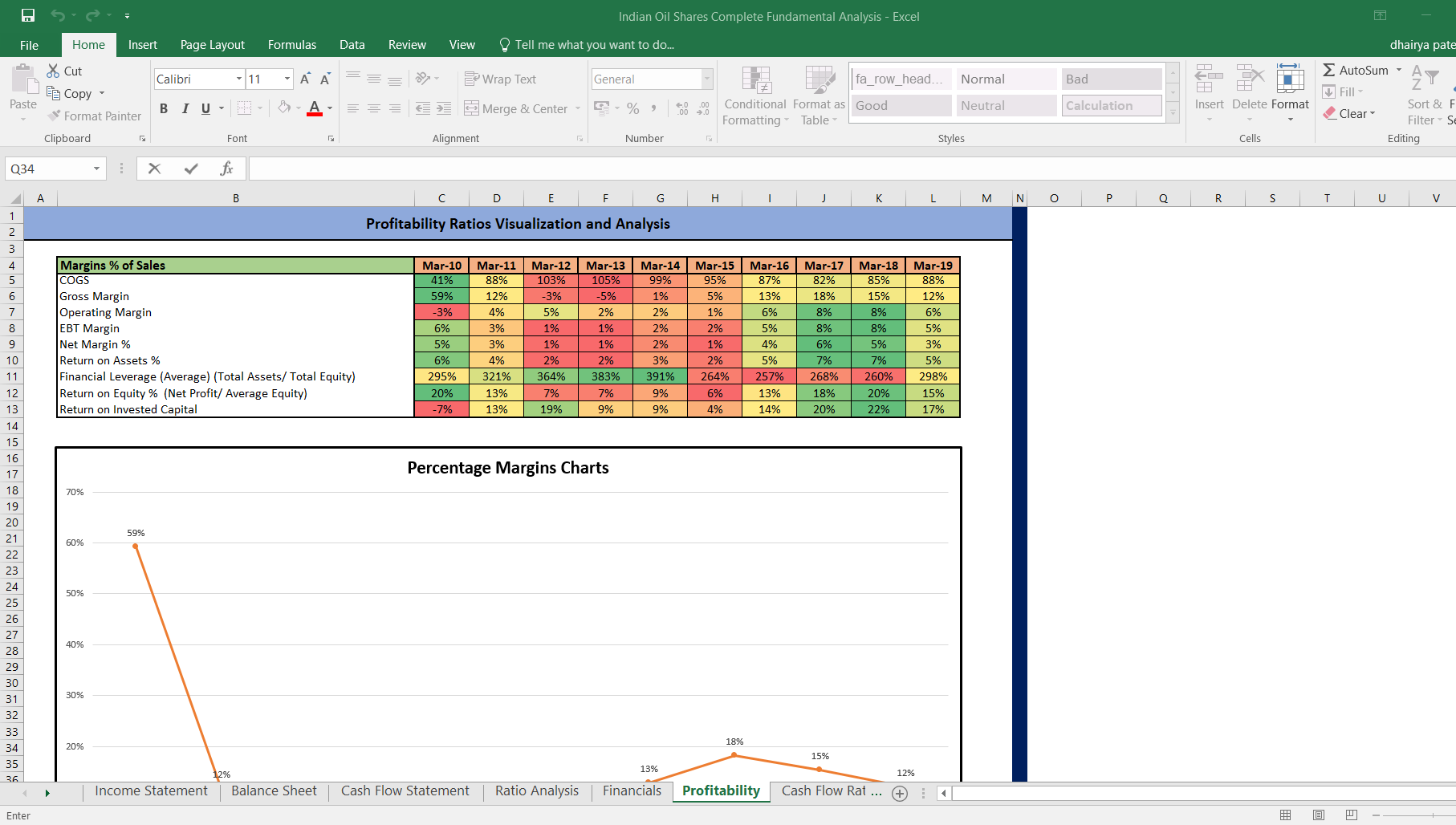The image size is (1456, 825).
Task: Toggle Underline formatting
Action: coord(206,108)
